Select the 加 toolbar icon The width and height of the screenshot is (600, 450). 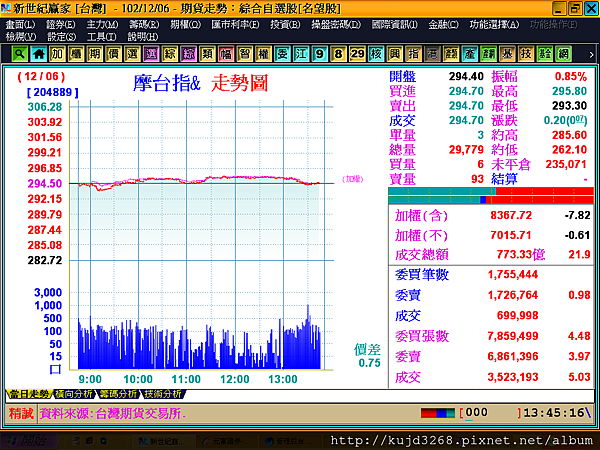(57, 54)
